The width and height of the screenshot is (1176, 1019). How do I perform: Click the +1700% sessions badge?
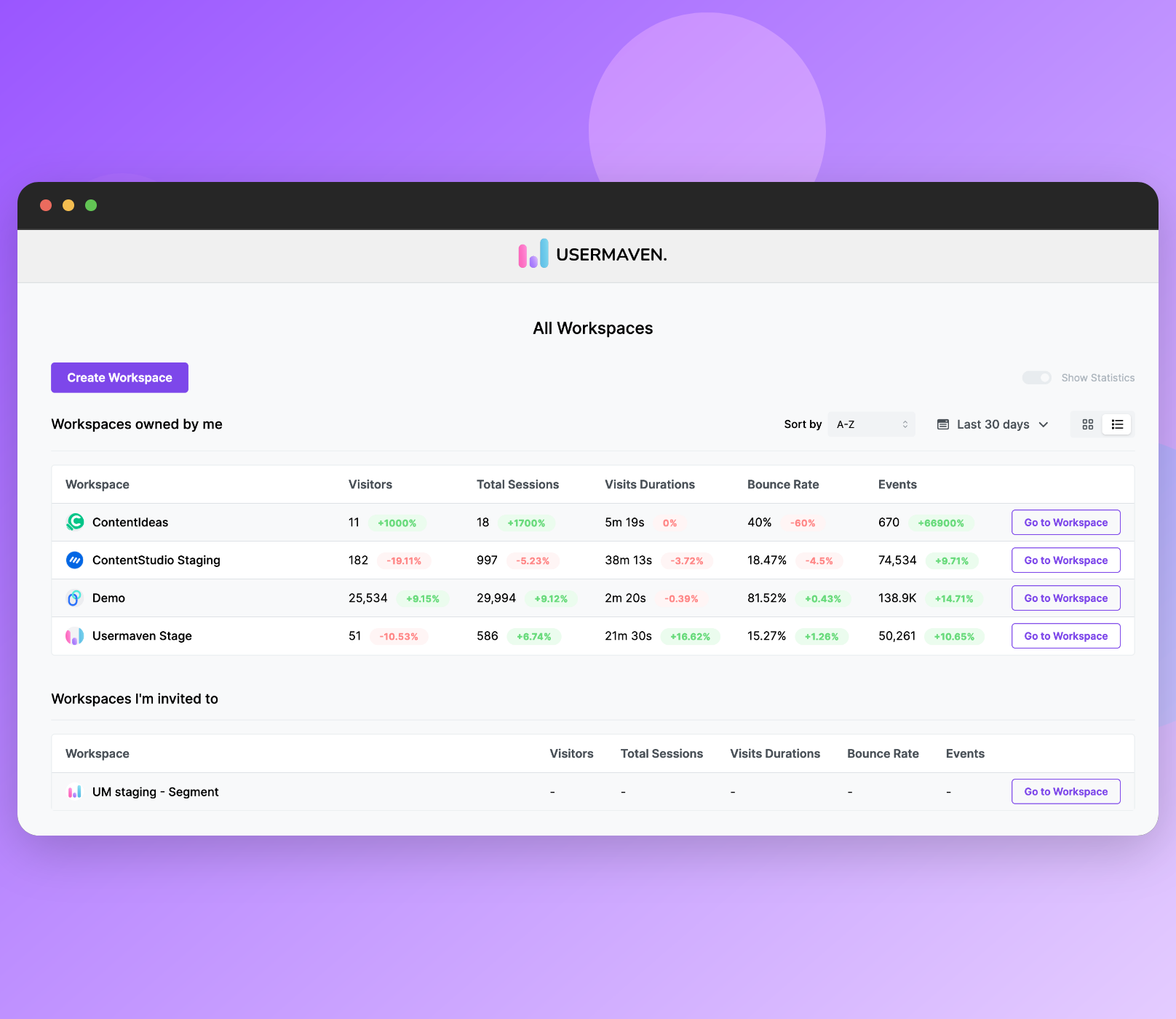point(526,523)
